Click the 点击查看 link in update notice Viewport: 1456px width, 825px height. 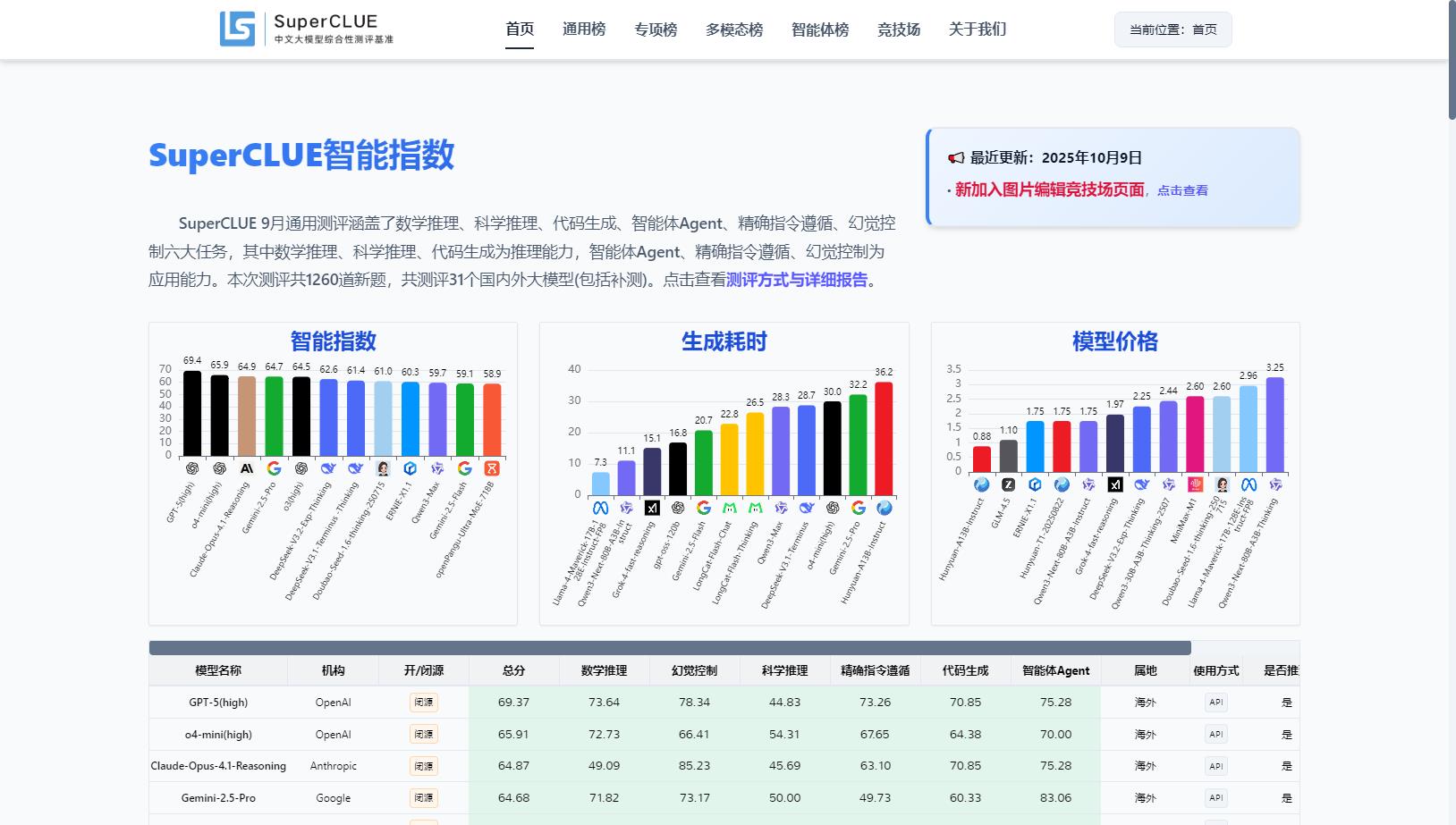click(1182, 190)
